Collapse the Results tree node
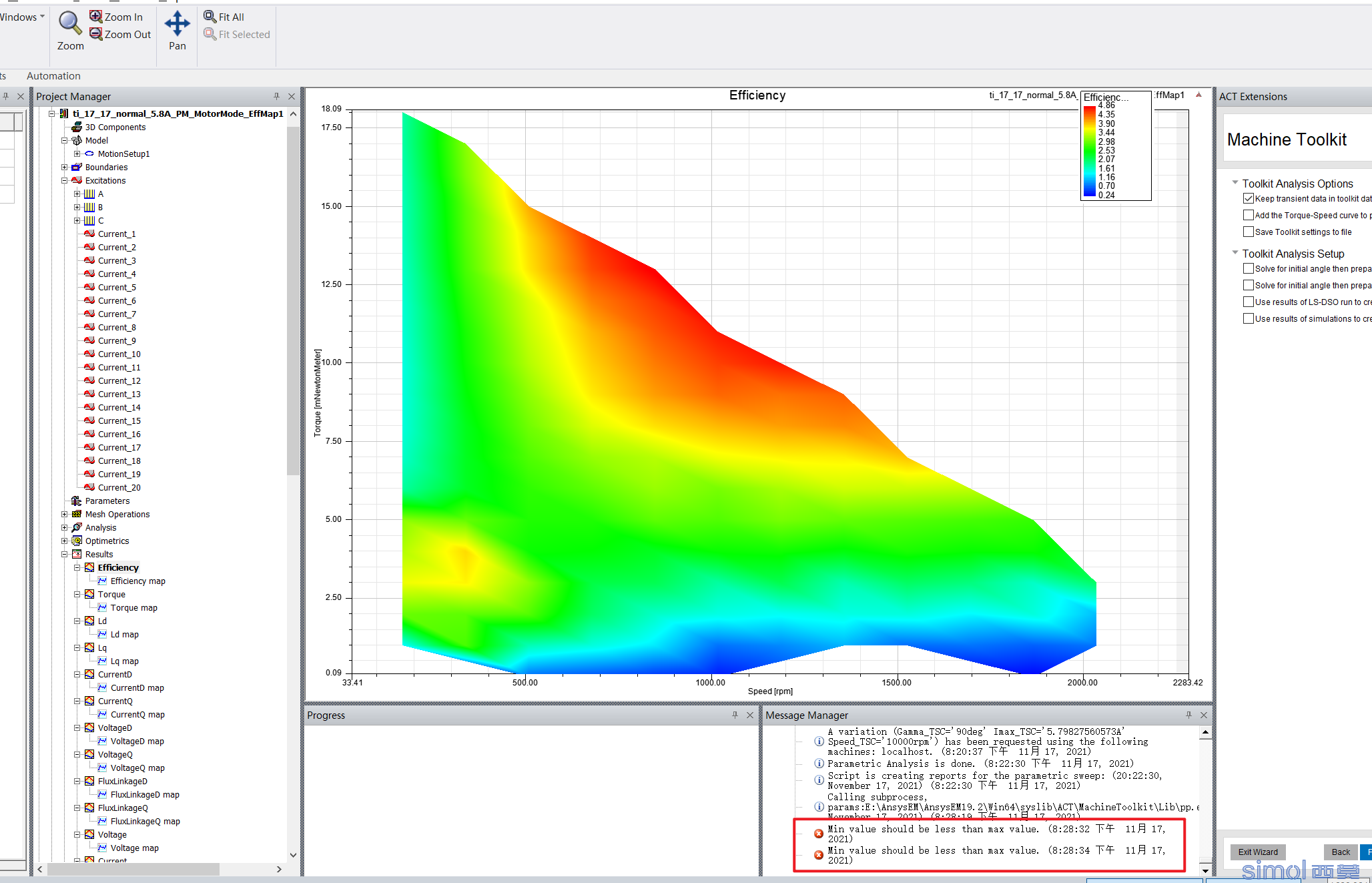 tap(65, 554)
